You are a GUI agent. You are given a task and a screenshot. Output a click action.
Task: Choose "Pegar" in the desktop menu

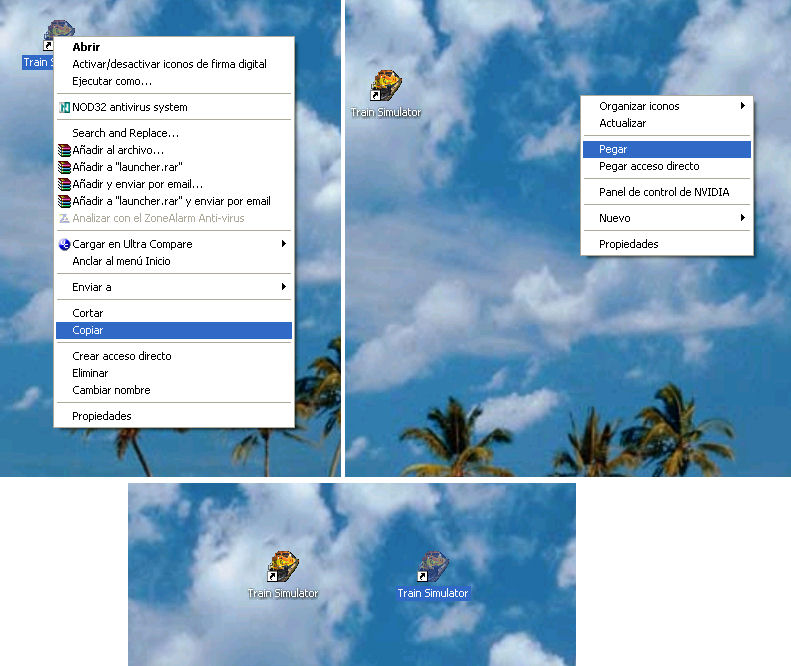(613, 149)
